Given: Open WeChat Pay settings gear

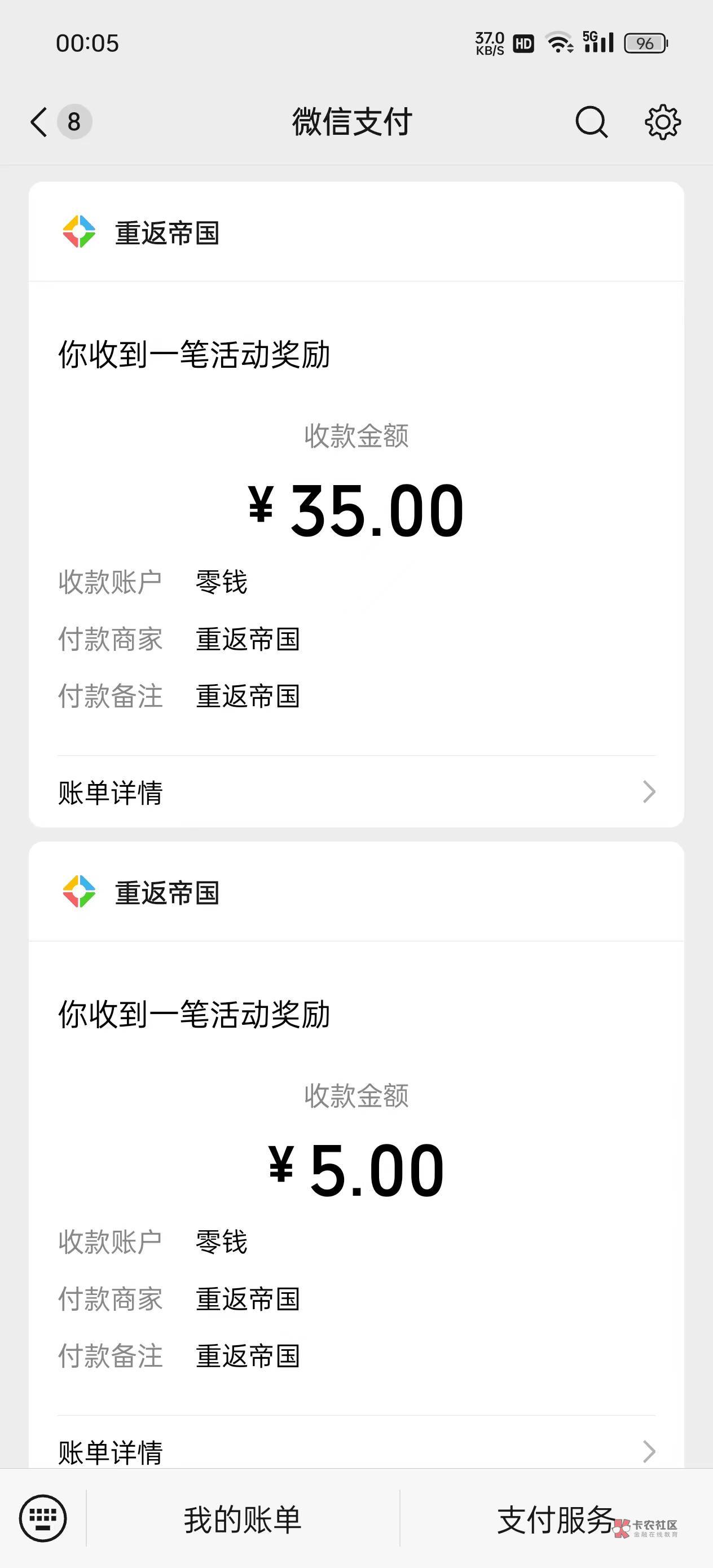Looking at the screenshot, I should tap(662, 122).
